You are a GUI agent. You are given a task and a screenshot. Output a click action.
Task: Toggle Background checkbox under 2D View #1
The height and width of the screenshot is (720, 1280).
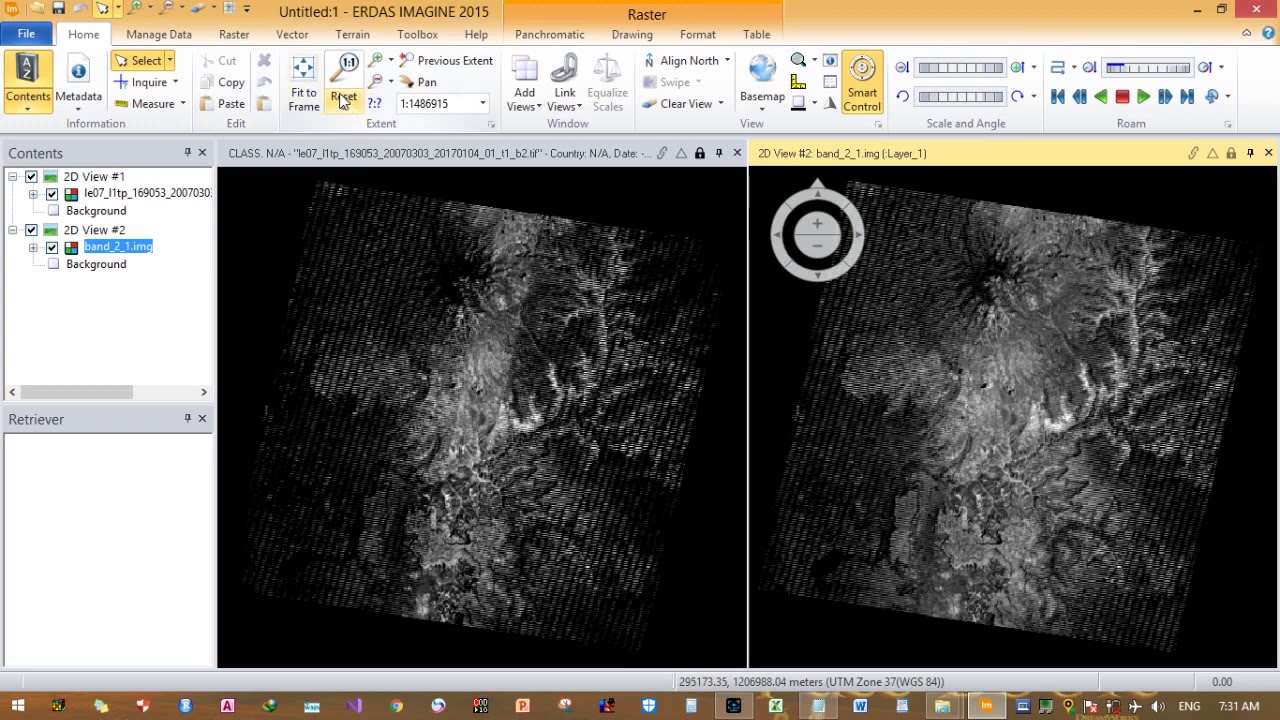[53, 211]
